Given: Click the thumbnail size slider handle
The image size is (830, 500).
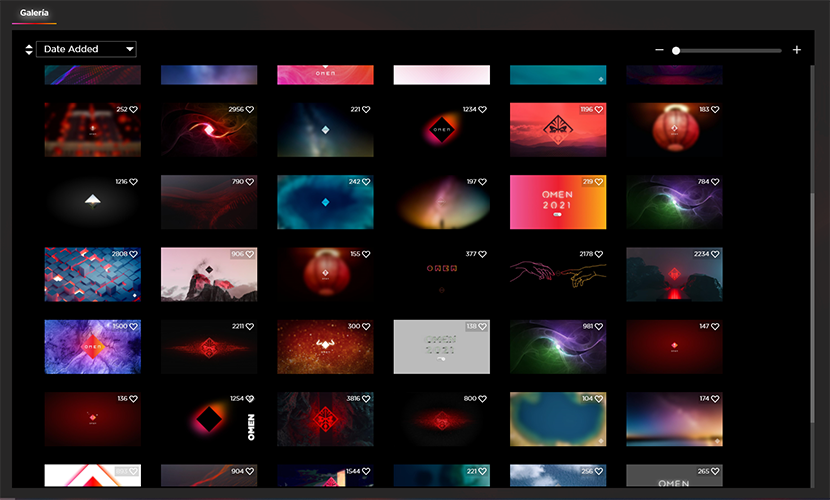Looking at the screenshot, I should point(676,50).
